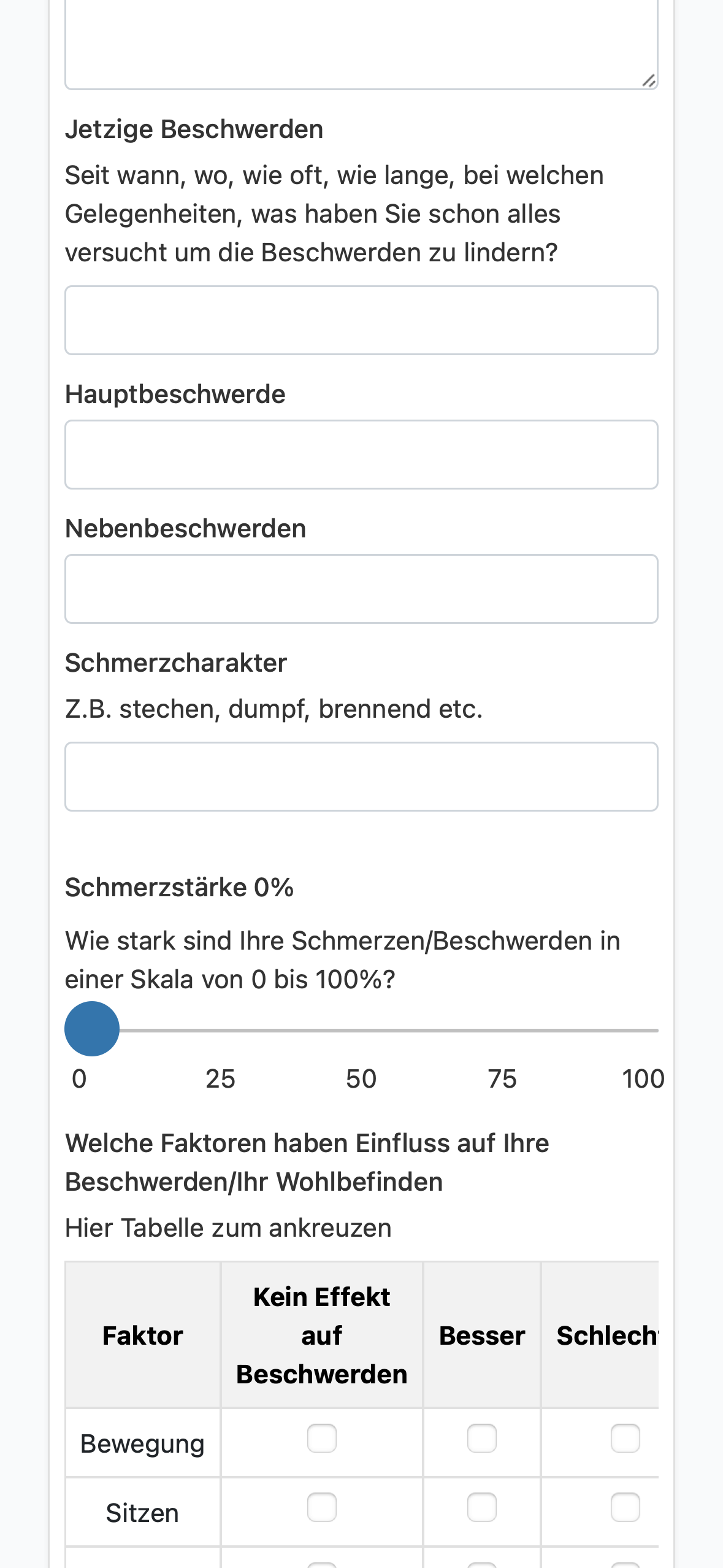723x1568 pixels.
Task: Focus the Hauptbeschwerde input field
Action: 361,455
